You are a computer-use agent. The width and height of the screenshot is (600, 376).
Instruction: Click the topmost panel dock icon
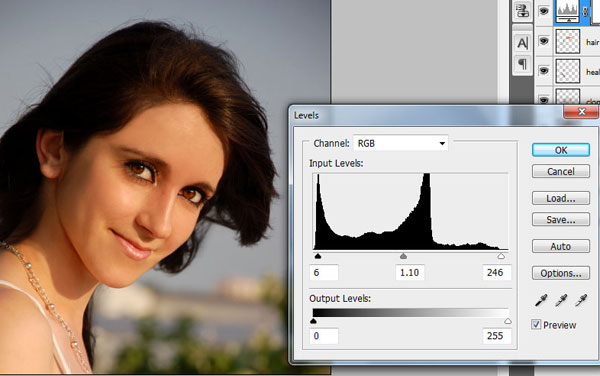[x=522, y=10]
